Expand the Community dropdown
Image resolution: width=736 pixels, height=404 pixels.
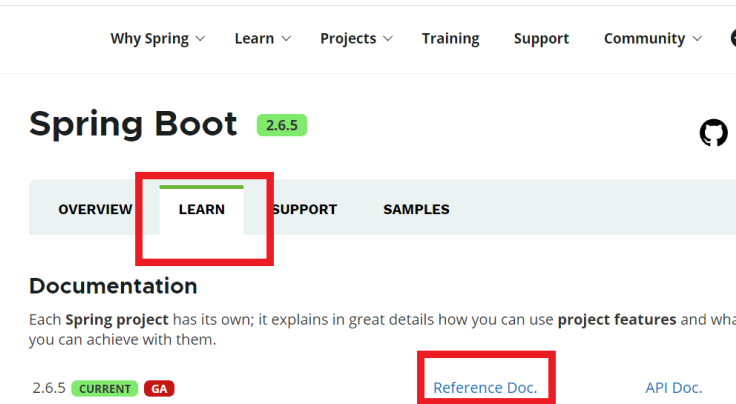tap(653, 38)
